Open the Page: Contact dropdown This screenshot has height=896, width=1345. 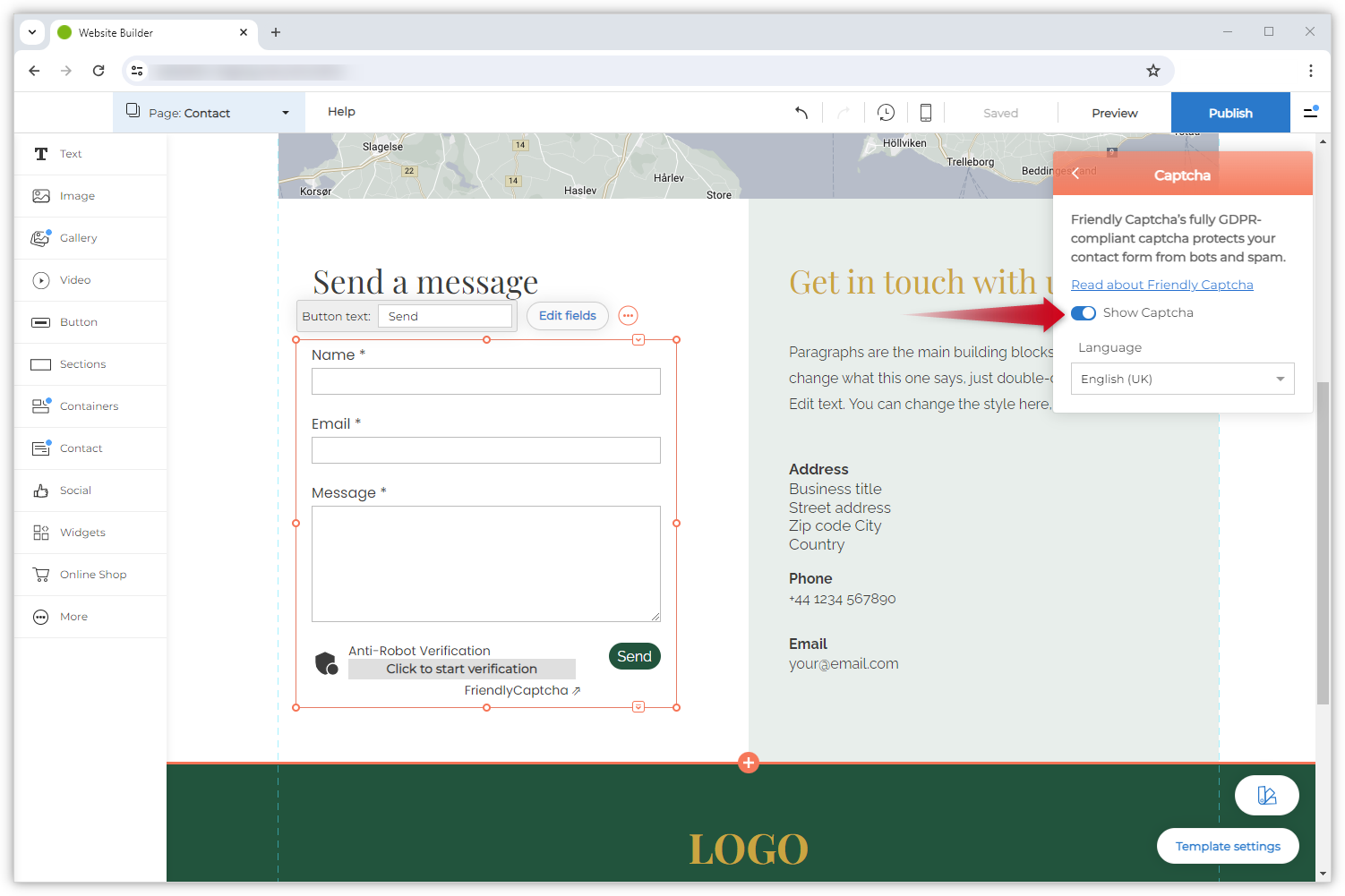209,113
